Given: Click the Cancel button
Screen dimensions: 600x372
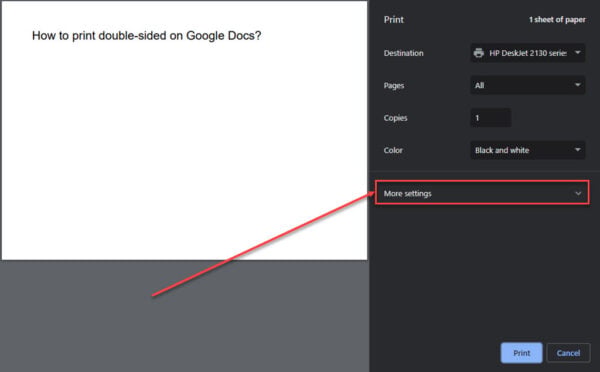Looking at the screenshot, I should [568, 353].
